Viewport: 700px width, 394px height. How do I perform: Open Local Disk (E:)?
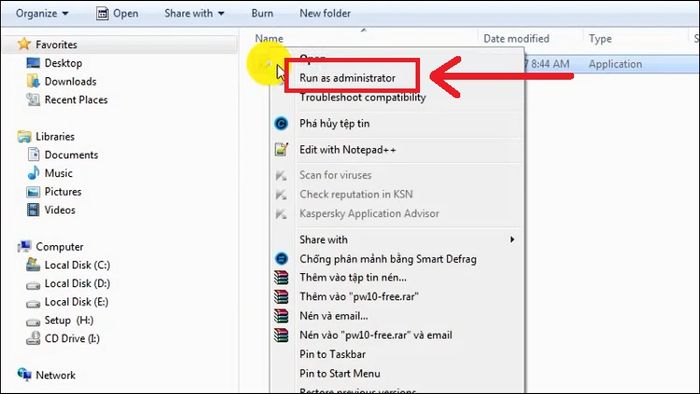pos(76,302)
